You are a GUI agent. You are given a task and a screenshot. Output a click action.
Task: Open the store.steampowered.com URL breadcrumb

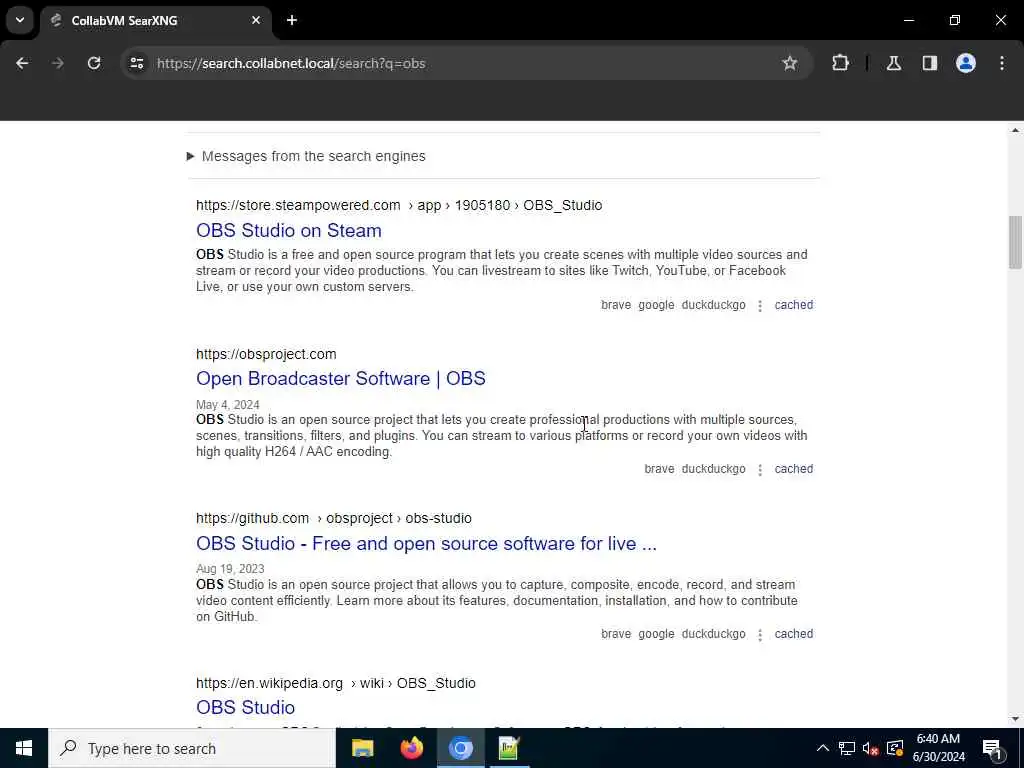399,205
